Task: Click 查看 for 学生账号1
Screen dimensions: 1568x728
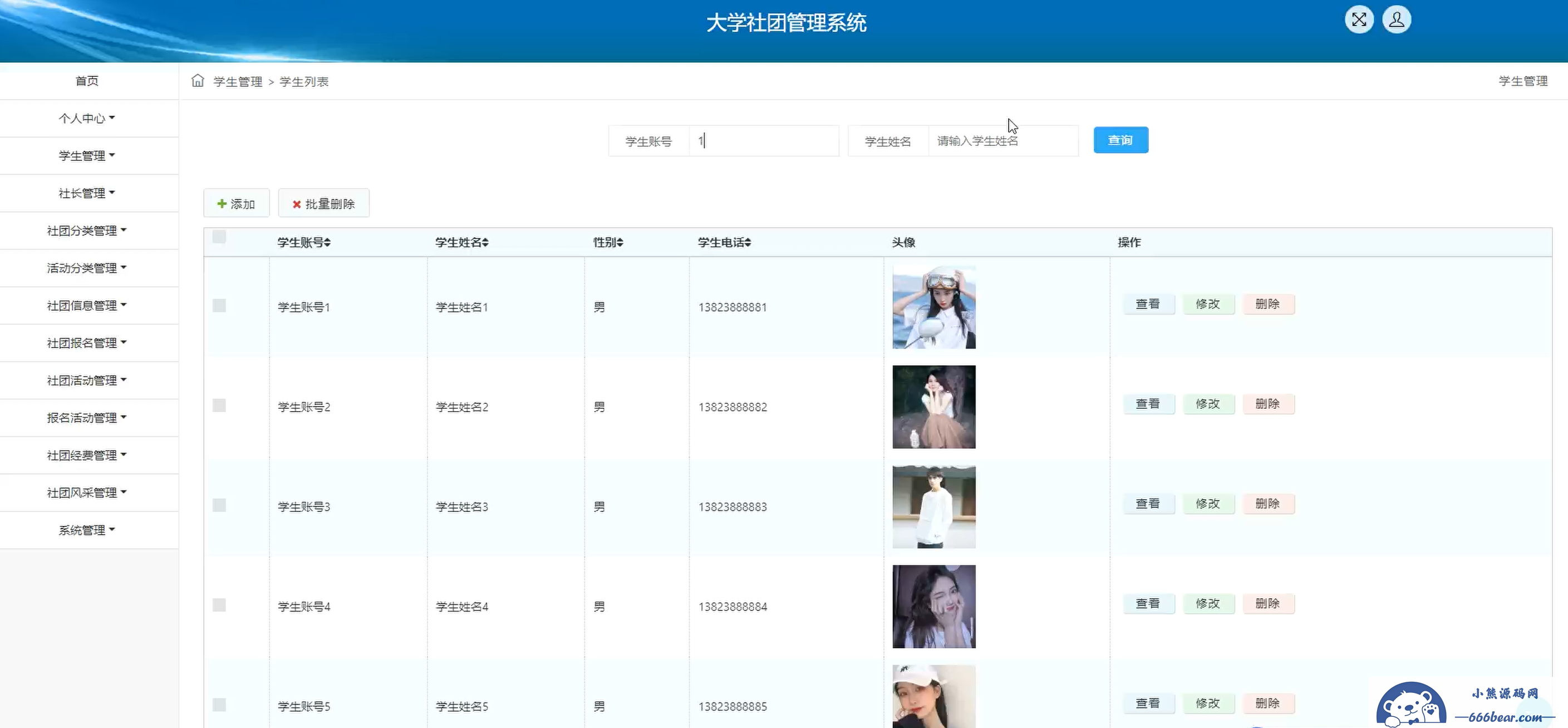Action: (x=1149, y=304)
